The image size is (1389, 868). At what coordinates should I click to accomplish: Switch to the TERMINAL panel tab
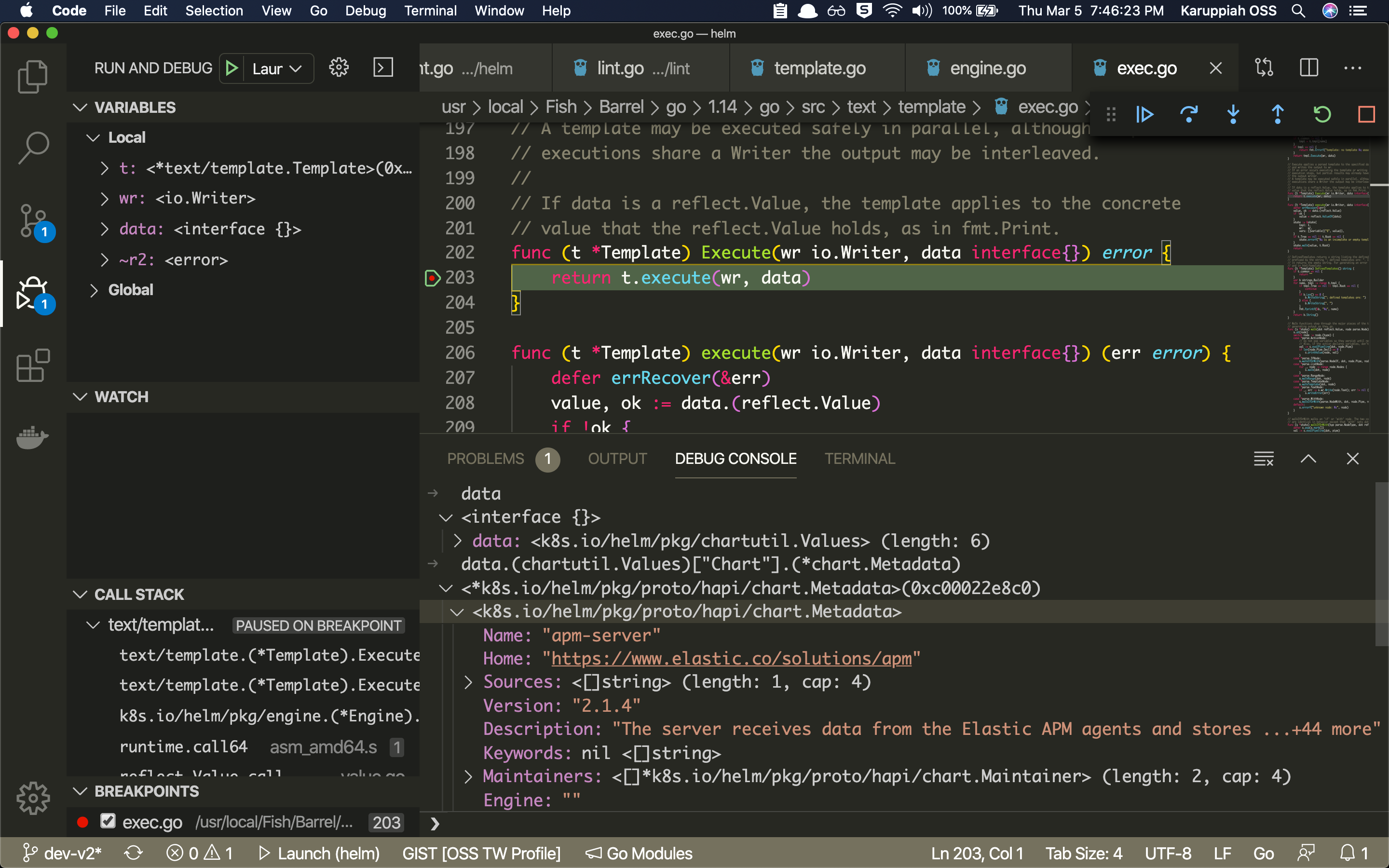(860, 459)
